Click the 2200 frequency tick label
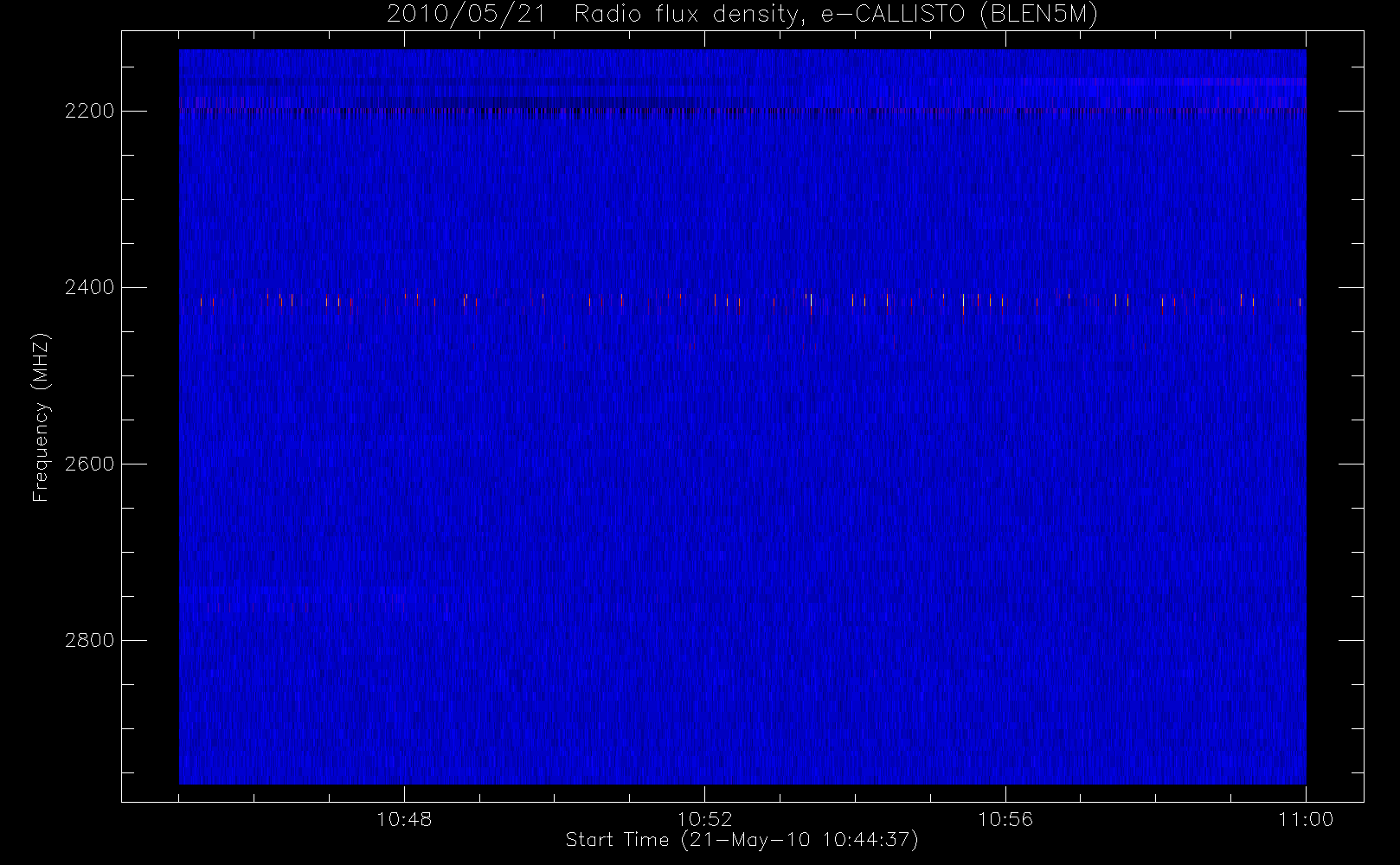This screenshot has height=865, width=1400. [x=89, y=112]
